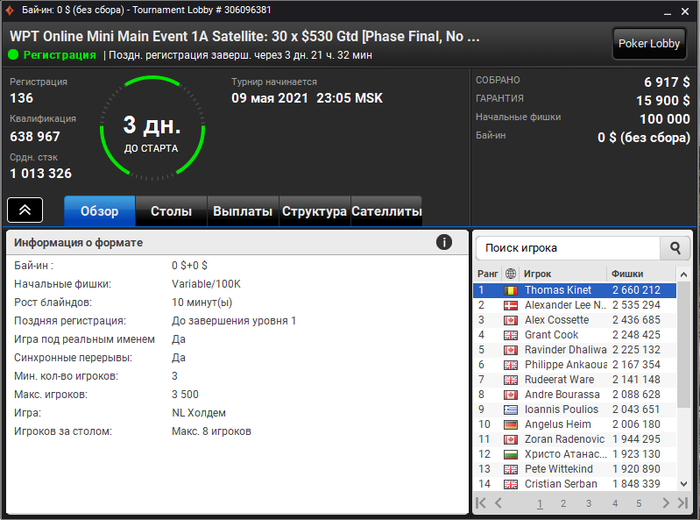Open the Структура tab
Screen dimensions: 700x520
tap(314, 211)
